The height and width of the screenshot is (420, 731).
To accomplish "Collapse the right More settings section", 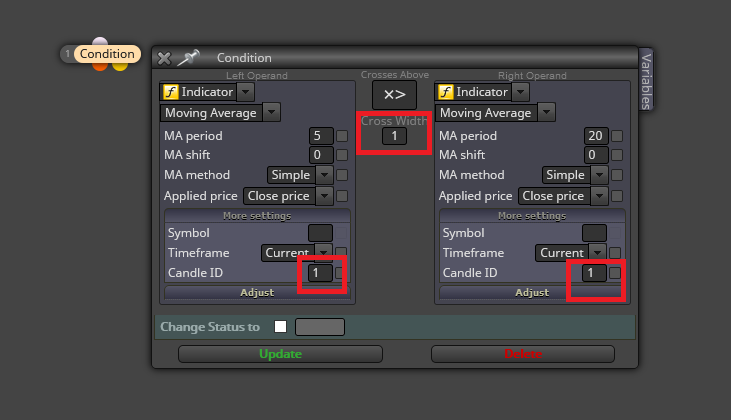I will tap(532, 216).
